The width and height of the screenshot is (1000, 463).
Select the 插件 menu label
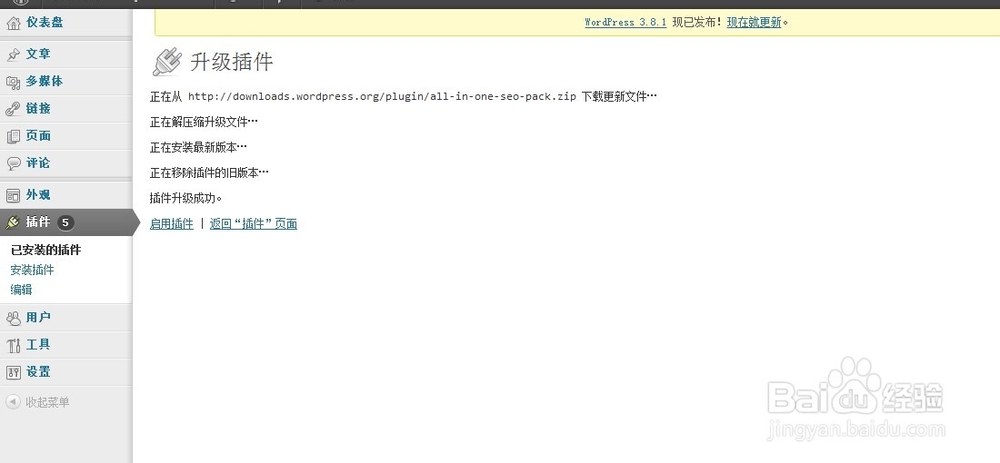pyautogui.click(x=38, y=222)
